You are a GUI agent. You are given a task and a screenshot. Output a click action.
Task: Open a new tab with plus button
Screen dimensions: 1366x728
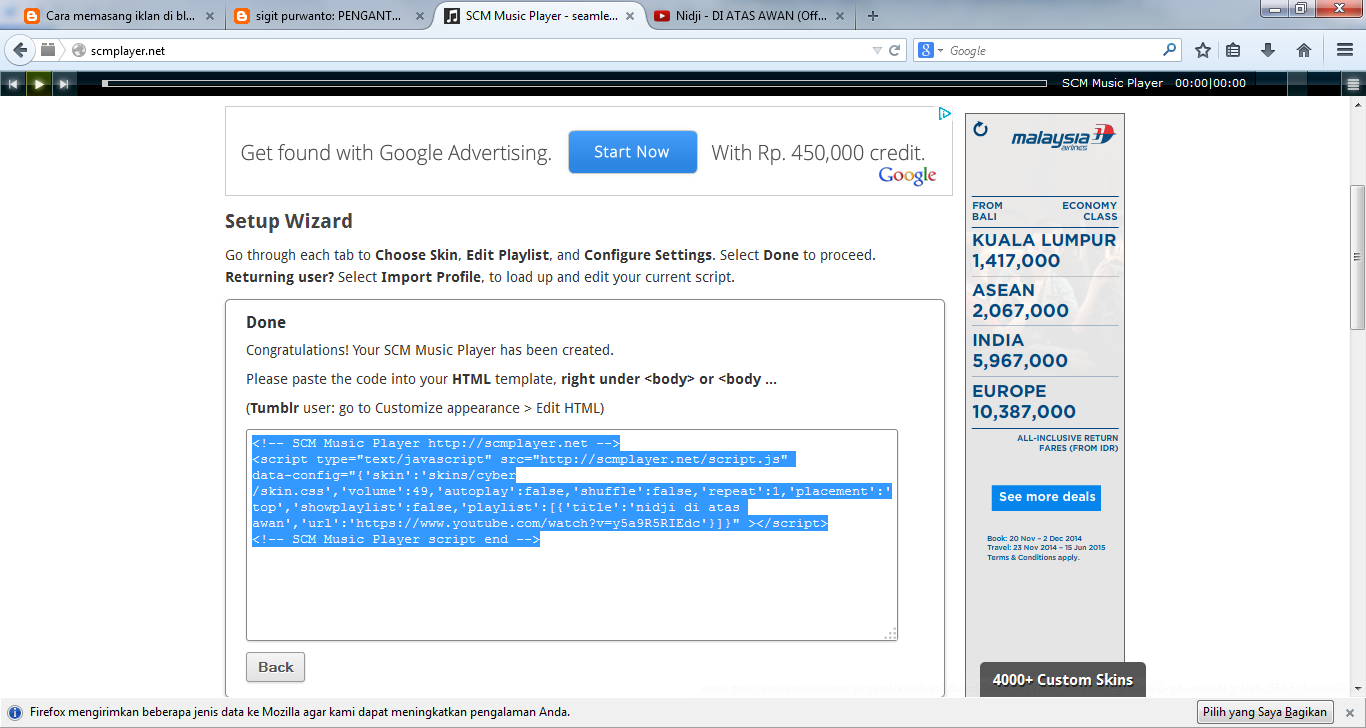[873, 16]
